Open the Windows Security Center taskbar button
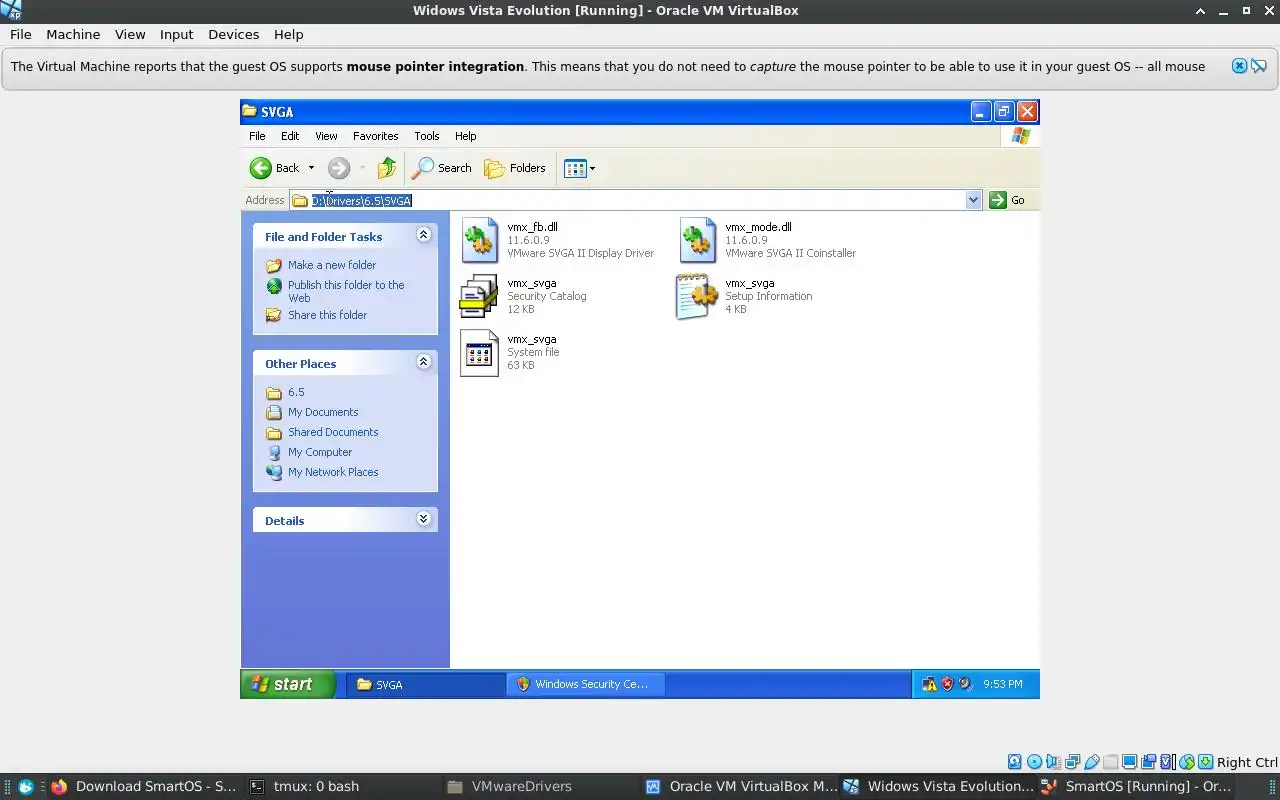This screenshot has width=1280, height=800. pos(585,684)
